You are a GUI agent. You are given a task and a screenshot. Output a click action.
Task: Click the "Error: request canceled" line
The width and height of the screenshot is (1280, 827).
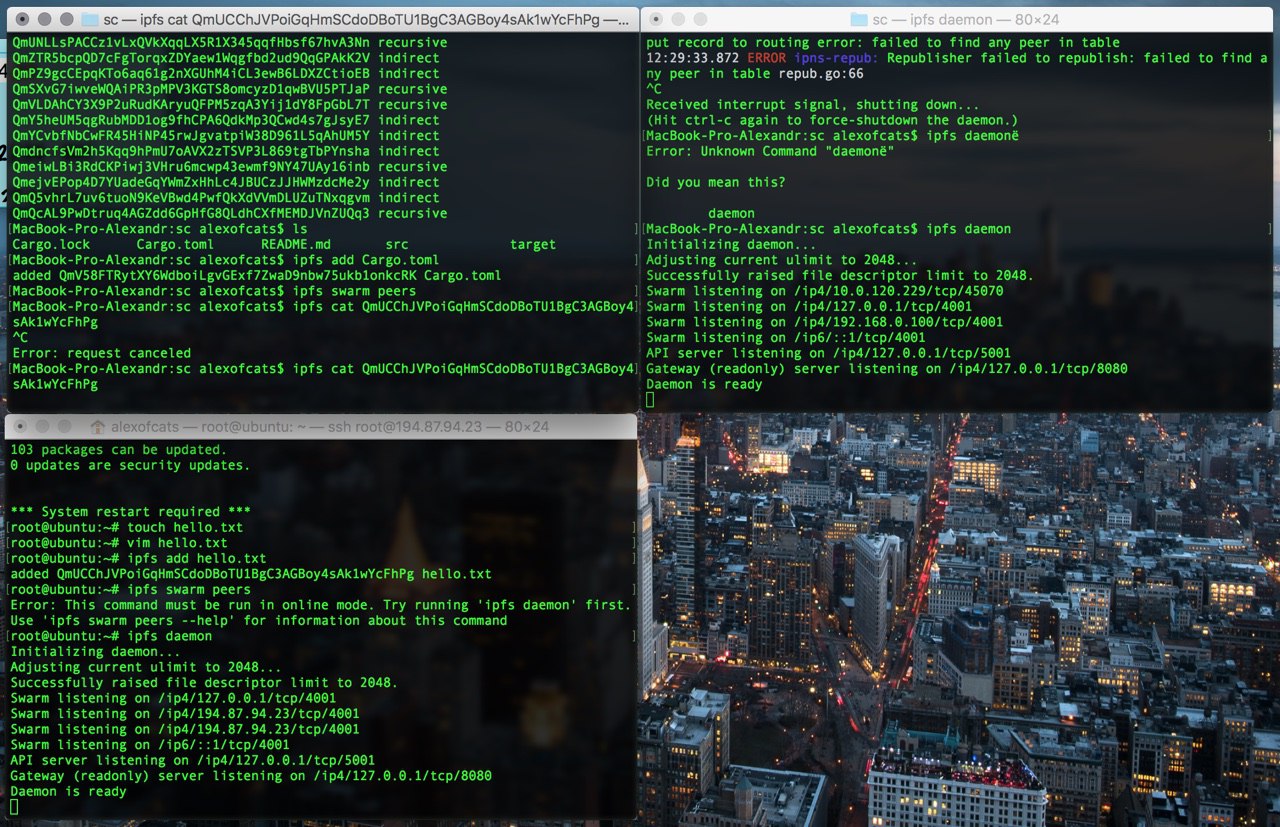(101, 353)
